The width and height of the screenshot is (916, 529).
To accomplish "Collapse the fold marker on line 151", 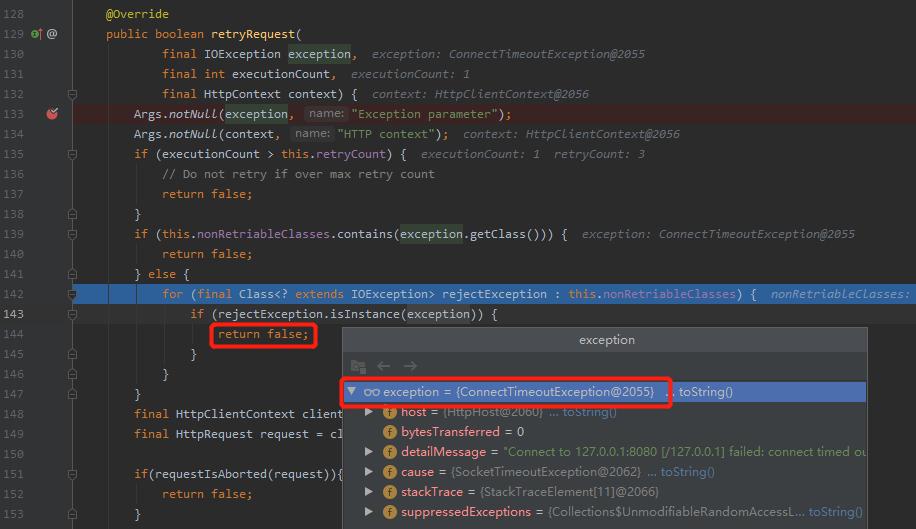I will pyautogui.click(x=72, y=474).
